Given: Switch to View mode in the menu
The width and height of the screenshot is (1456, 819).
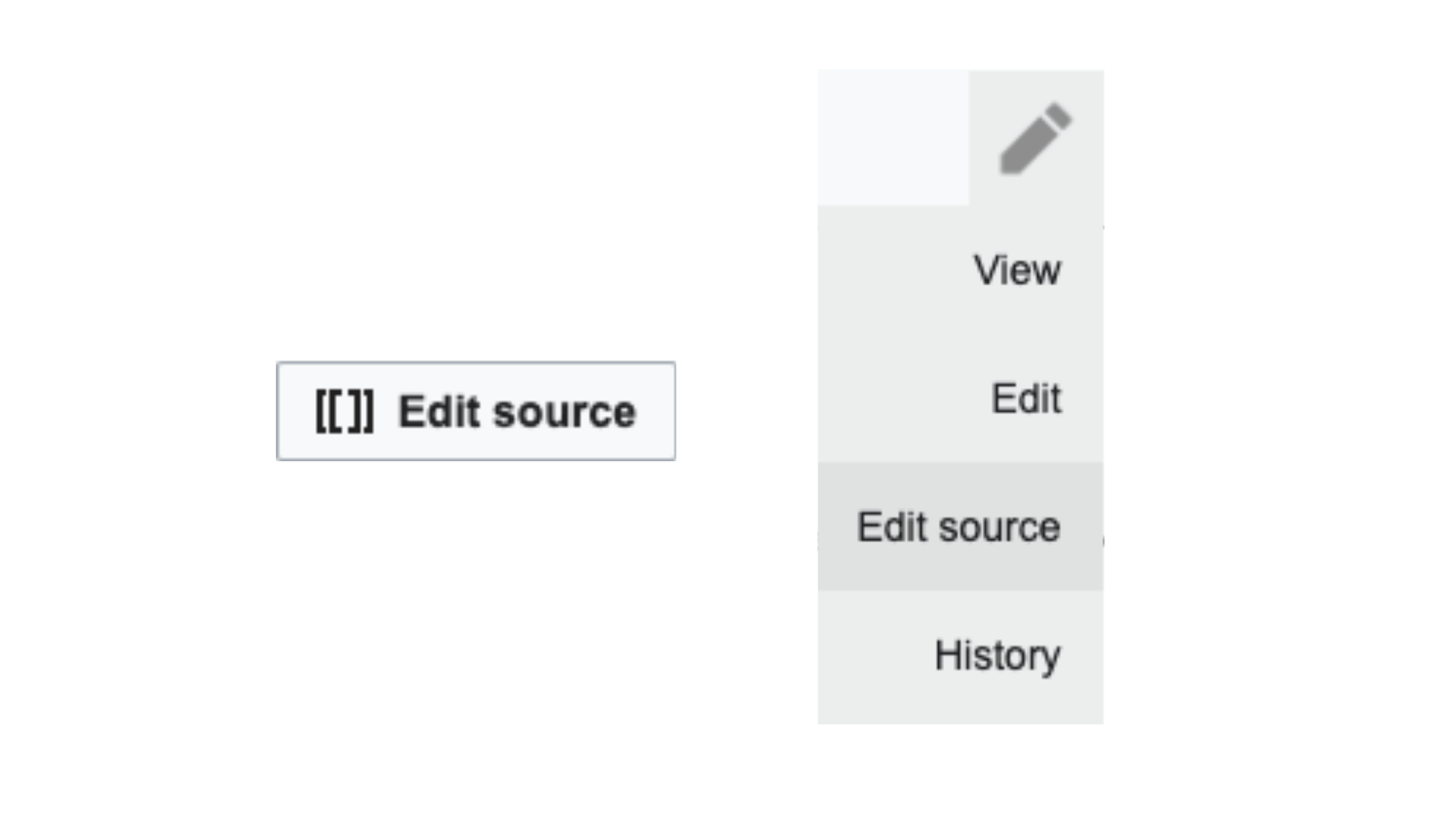Looking at the screenshot, I should click(x=1017, y=270).
